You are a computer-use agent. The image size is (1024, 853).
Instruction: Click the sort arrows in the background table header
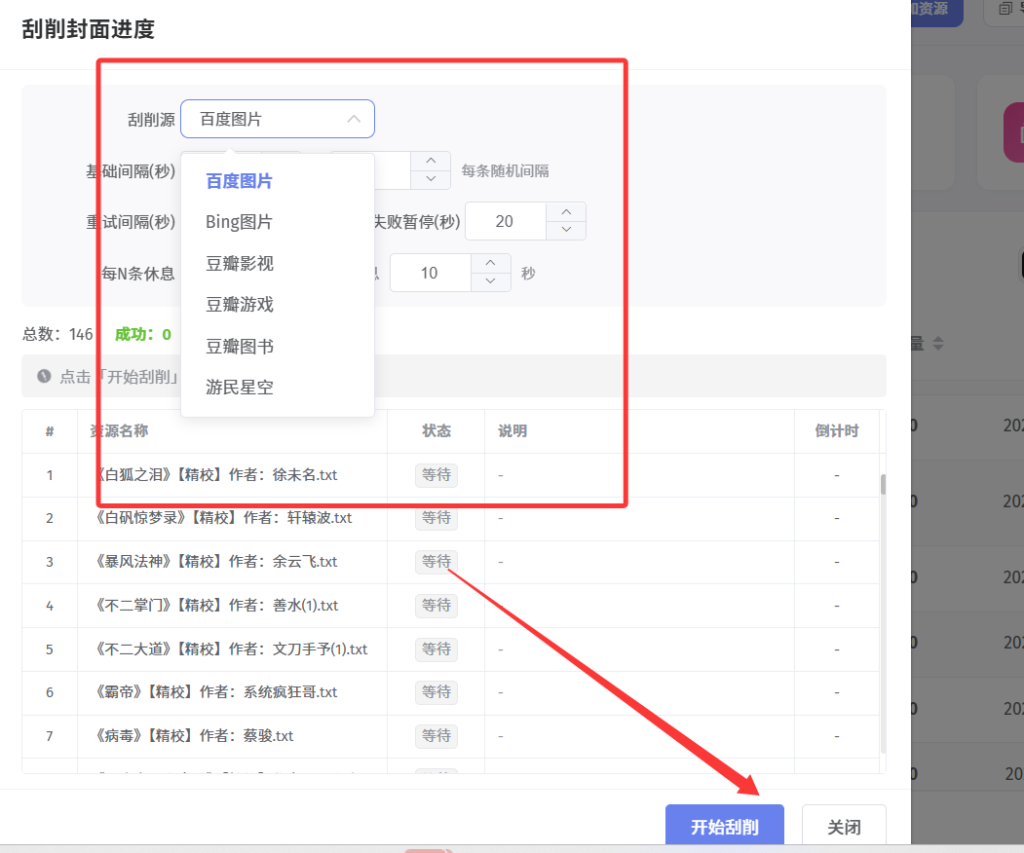[x=938, y=344]
